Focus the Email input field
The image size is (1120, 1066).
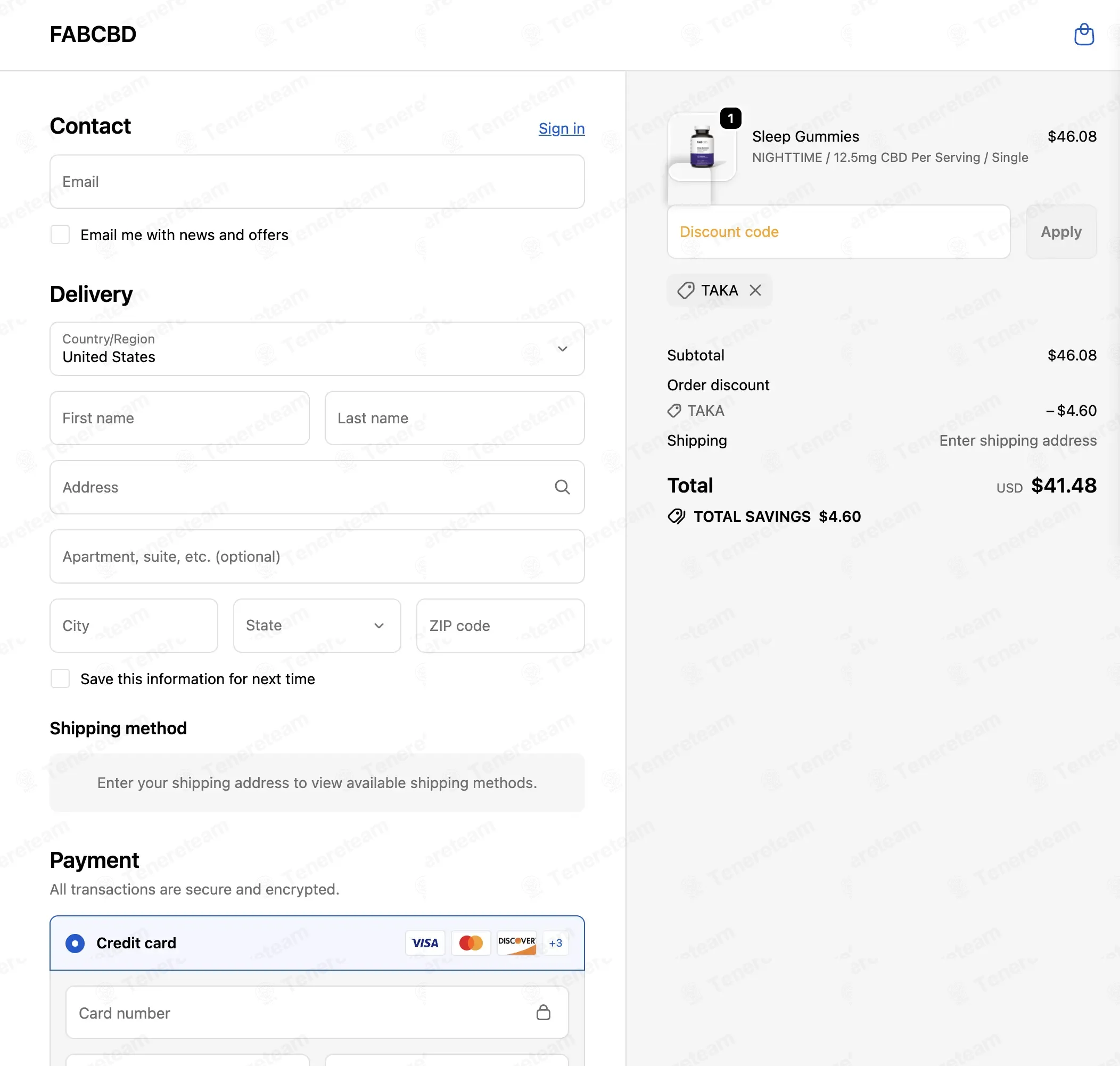[317, 182]
